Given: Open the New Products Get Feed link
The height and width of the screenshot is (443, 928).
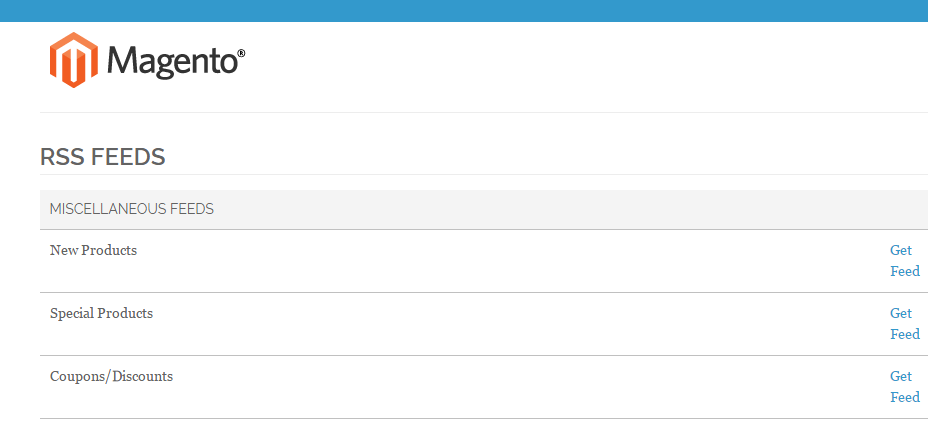Looking at the screenshot, I should click(905, 261).
